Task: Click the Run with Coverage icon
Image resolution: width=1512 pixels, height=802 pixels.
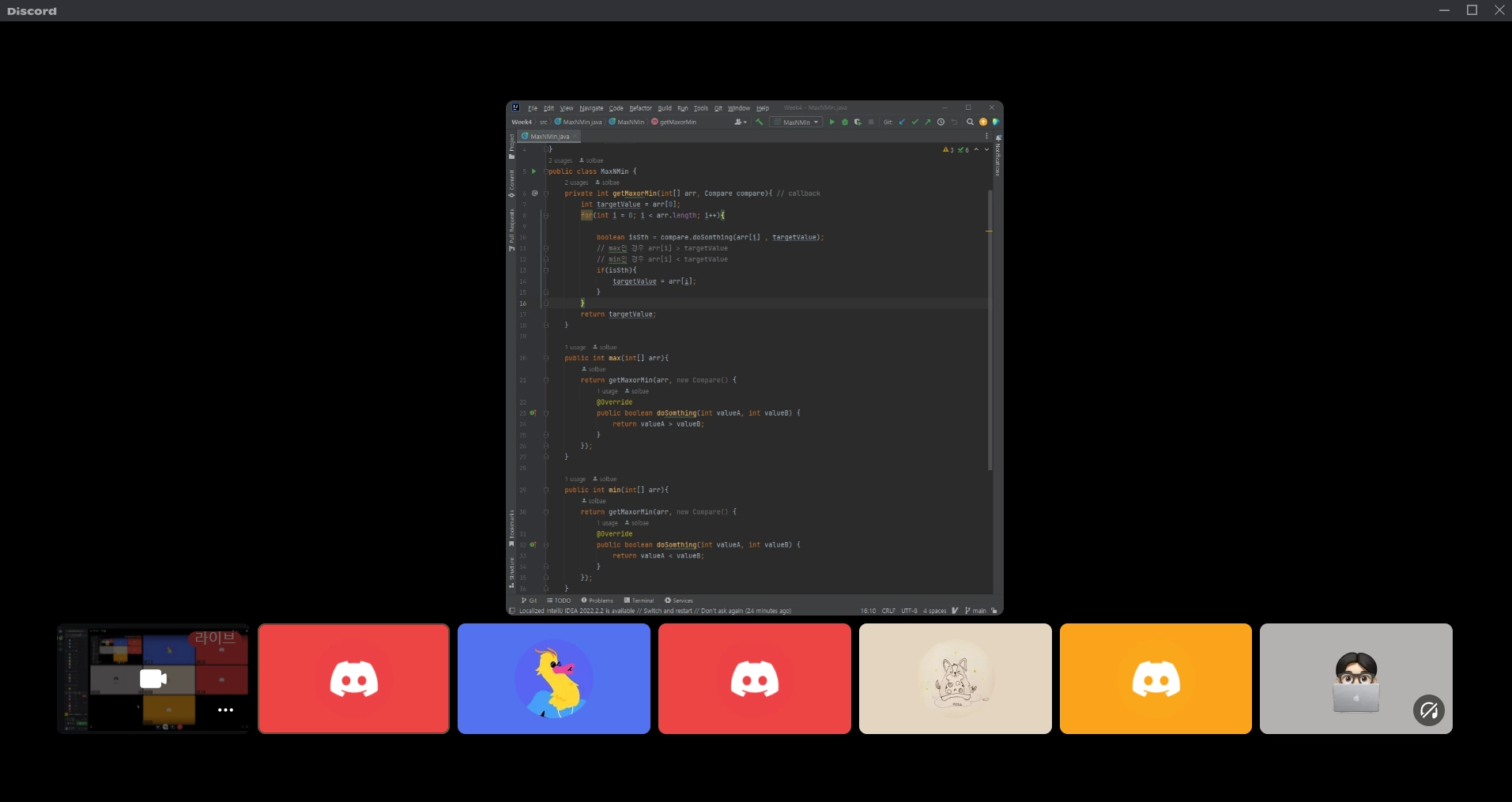Action: tap(858, 122)
